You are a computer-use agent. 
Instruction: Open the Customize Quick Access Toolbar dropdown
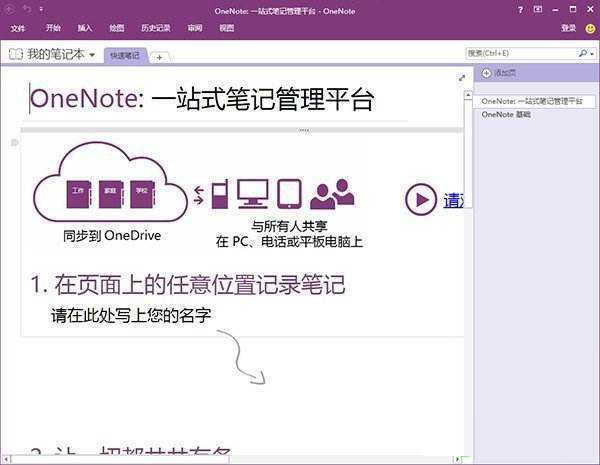41,10
